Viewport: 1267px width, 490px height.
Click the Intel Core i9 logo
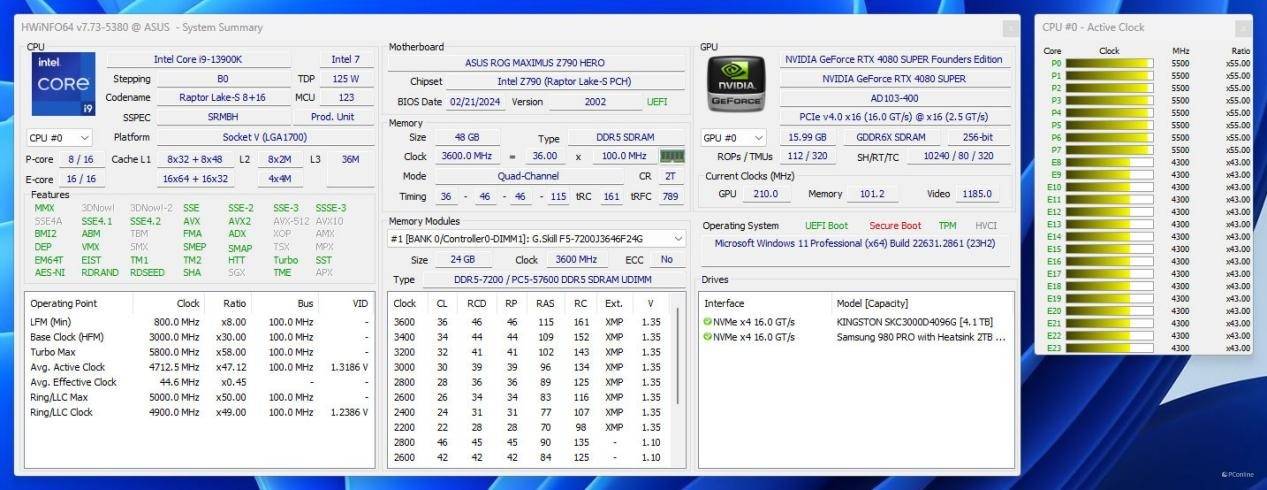(x=63, y=85)
